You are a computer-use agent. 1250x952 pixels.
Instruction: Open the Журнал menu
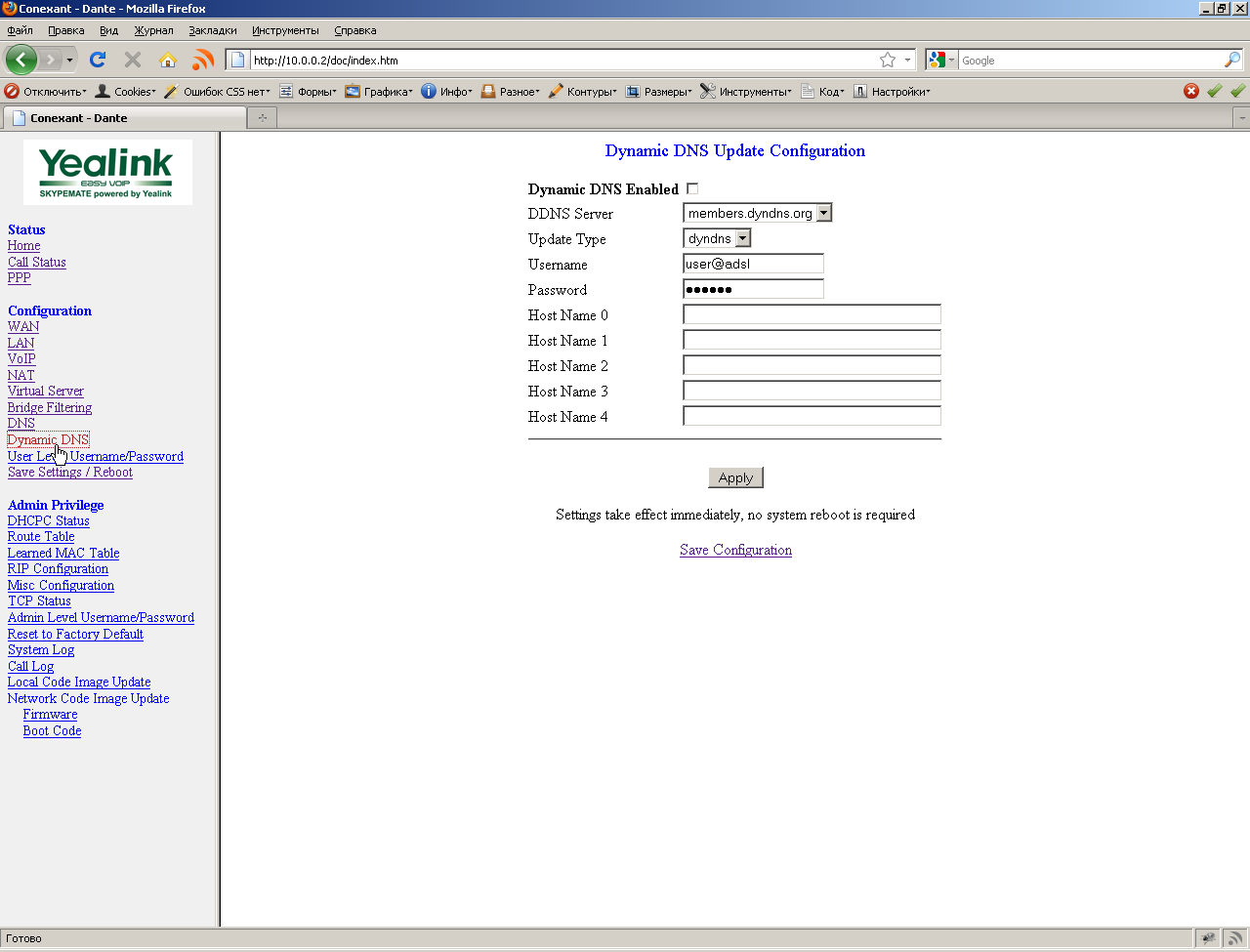153,30
